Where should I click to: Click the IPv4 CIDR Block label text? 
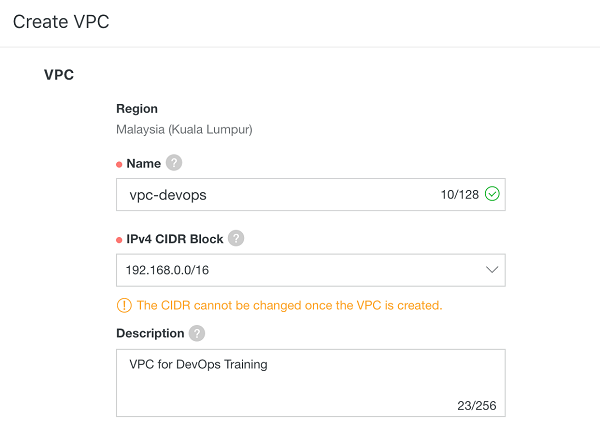(174, 238)
